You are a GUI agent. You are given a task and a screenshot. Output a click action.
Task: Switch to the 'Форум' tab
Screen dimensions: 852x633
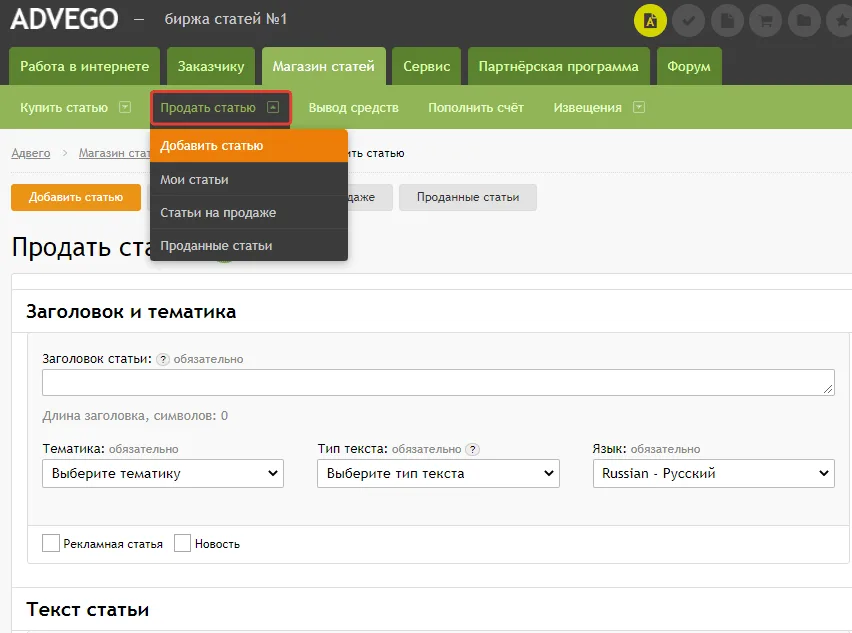click(689, 67)
